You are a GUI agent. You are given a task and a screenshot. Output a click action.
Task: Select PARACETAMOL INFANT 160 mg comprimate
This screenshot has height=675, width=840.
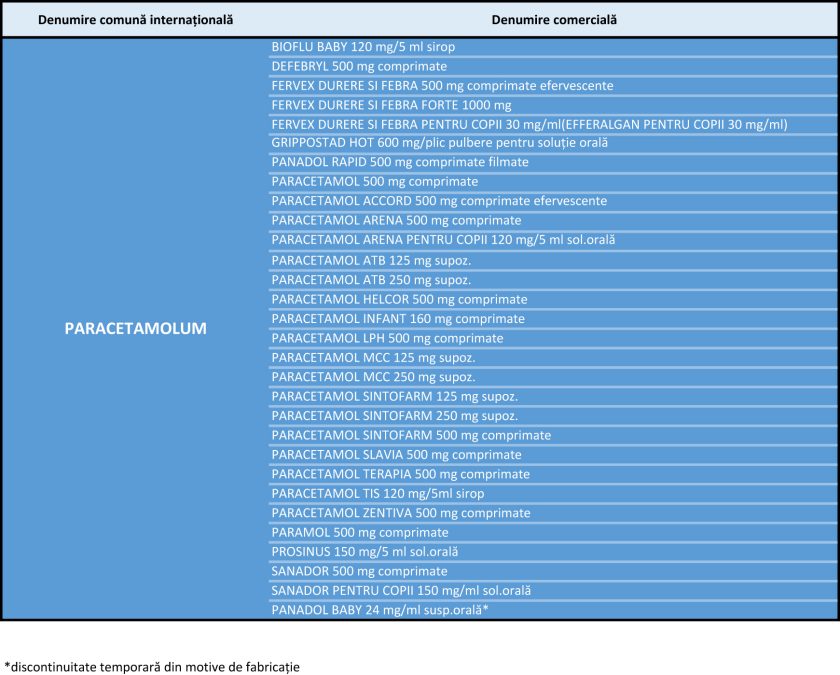[553, 319]
